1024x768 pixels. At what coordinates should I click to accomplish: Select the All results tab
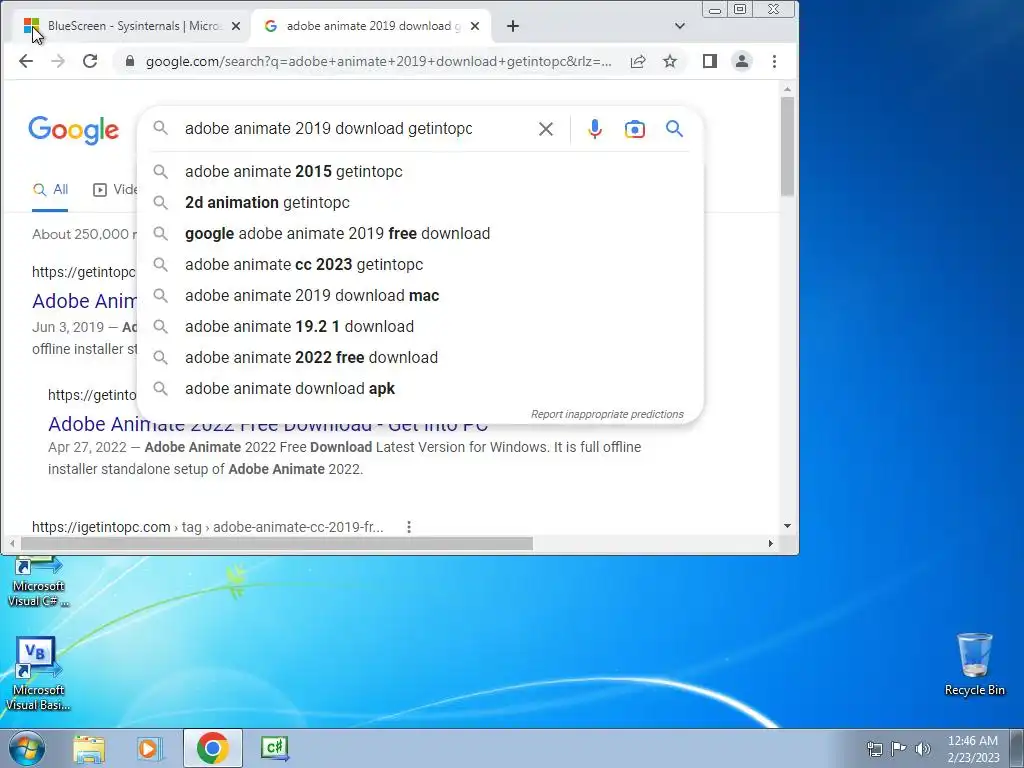click(50, 189)
